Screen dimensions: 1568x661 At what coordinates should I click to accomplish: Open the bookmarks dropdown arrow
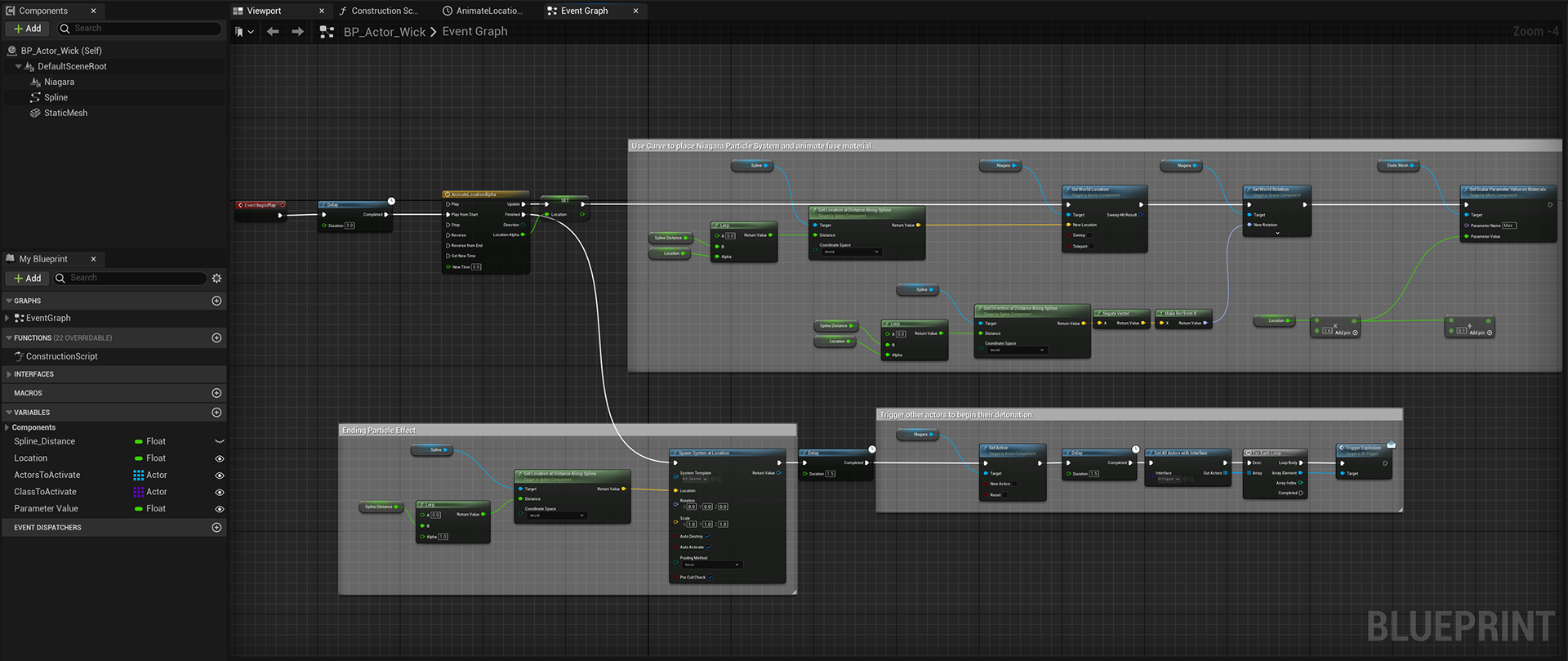pyautogui.click(x=251, y=32)
